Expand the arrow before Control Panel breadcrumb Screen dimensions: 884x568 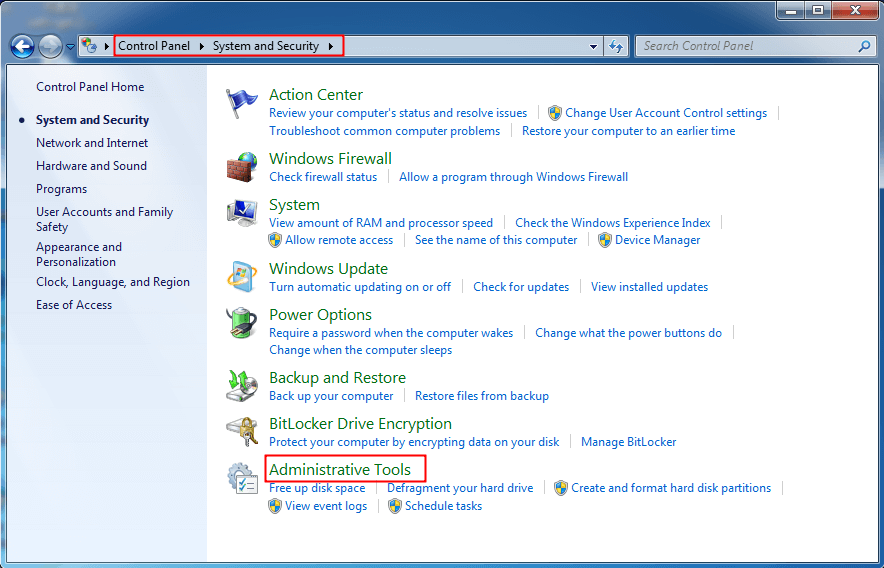pyautogui.click(x=107, y=46)
